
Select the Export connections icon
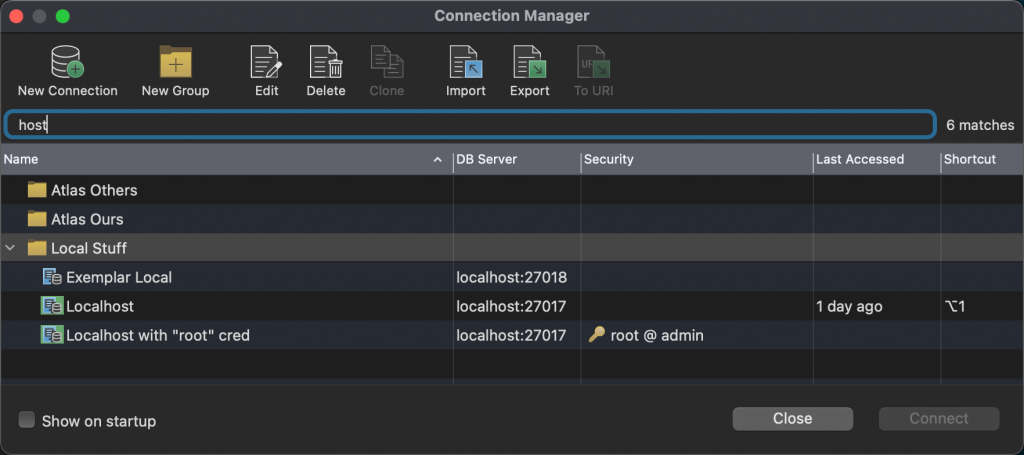530,62
